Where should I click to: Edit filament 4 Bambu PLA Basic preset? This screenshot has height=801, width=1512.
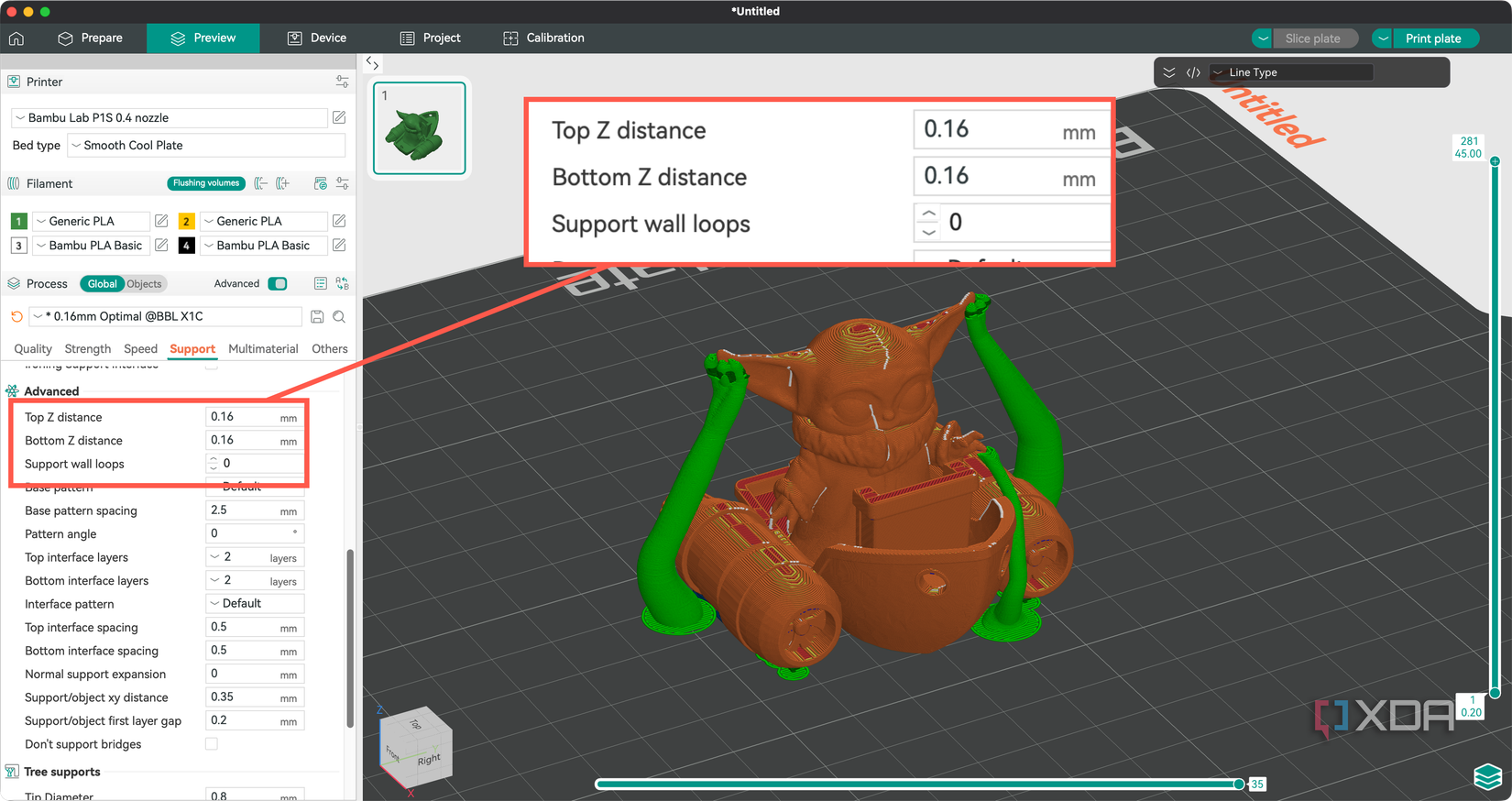[x=339, y=246]
